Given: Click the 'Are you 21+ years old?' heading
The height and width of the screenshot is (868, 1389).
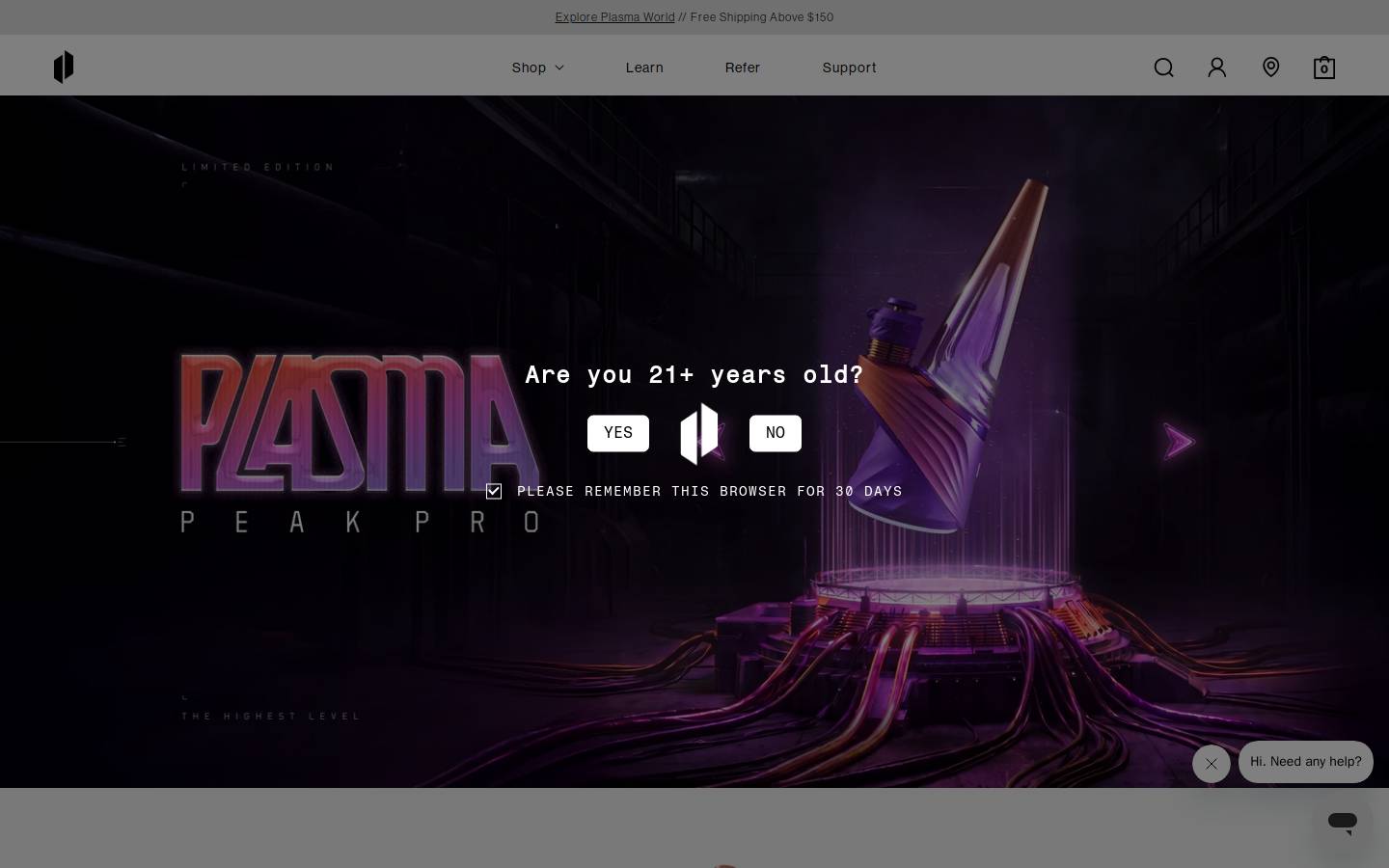Looking at the screenshot, I should coord(694,375).
